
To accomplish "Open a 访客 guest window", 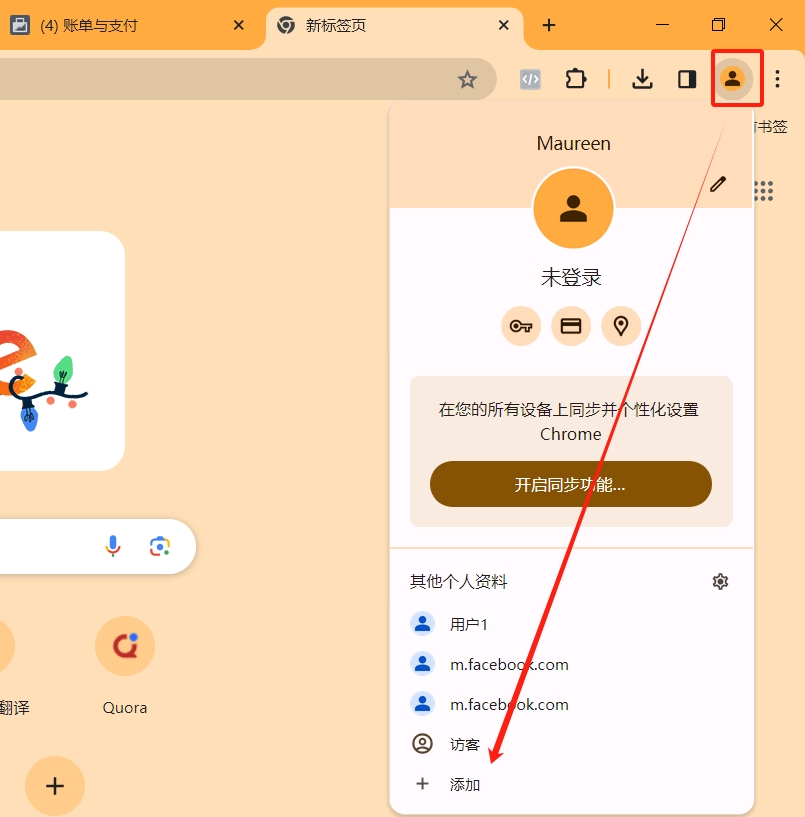I will tap(571, 744).
